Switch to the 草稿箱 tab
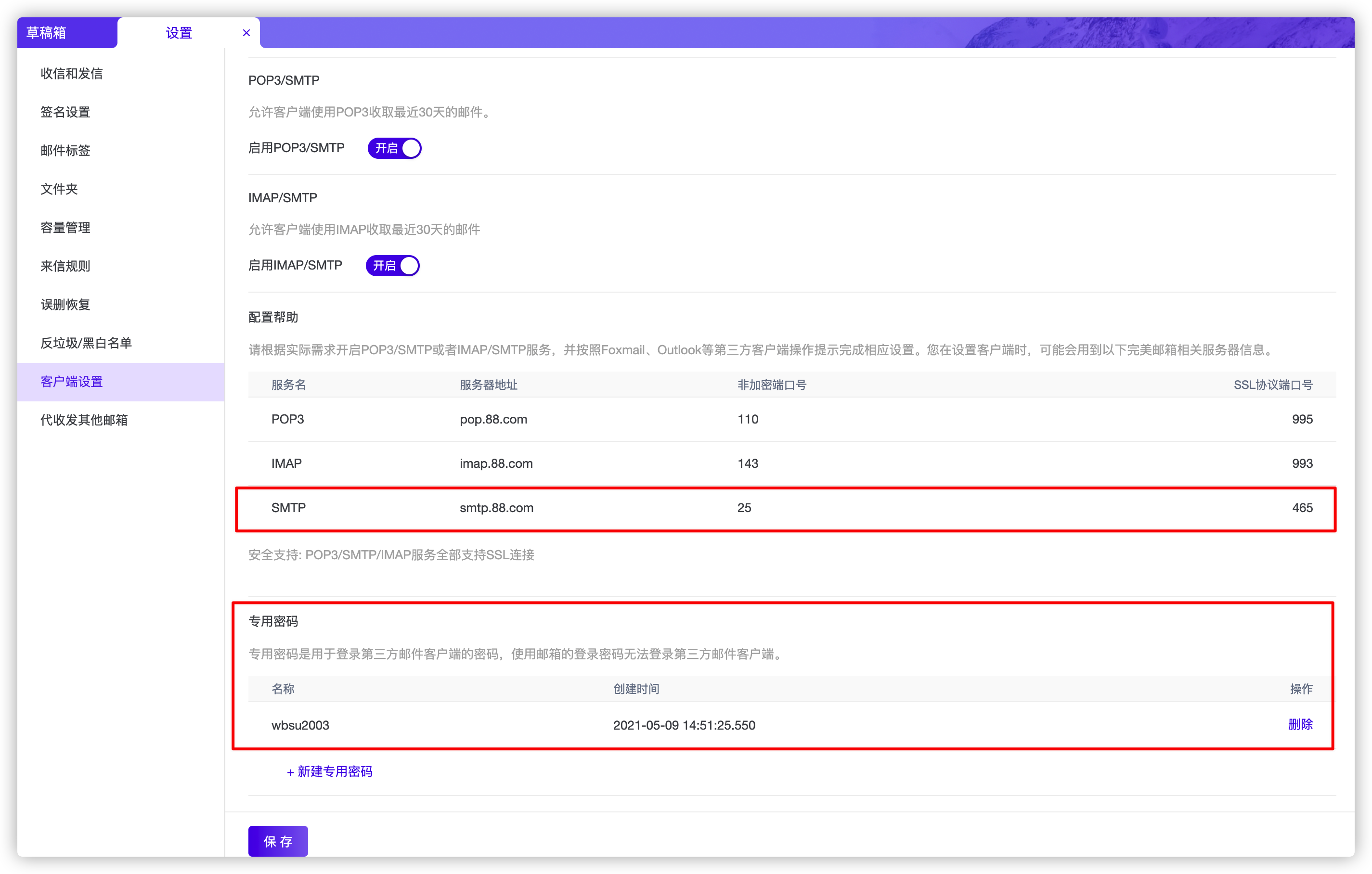The width and height of the screenshot is (1372, 874). pyautogui.click(x=47, y=33)
